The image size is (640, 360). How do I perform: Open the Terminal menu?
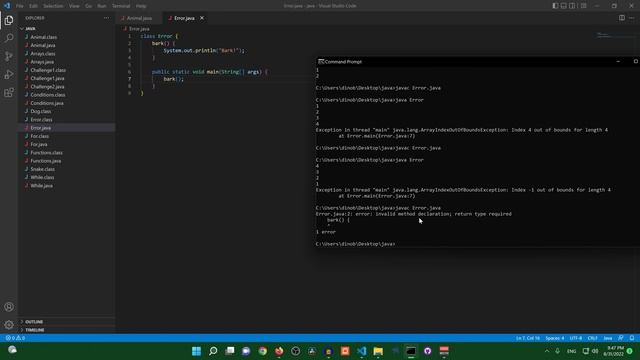point(121,6)
